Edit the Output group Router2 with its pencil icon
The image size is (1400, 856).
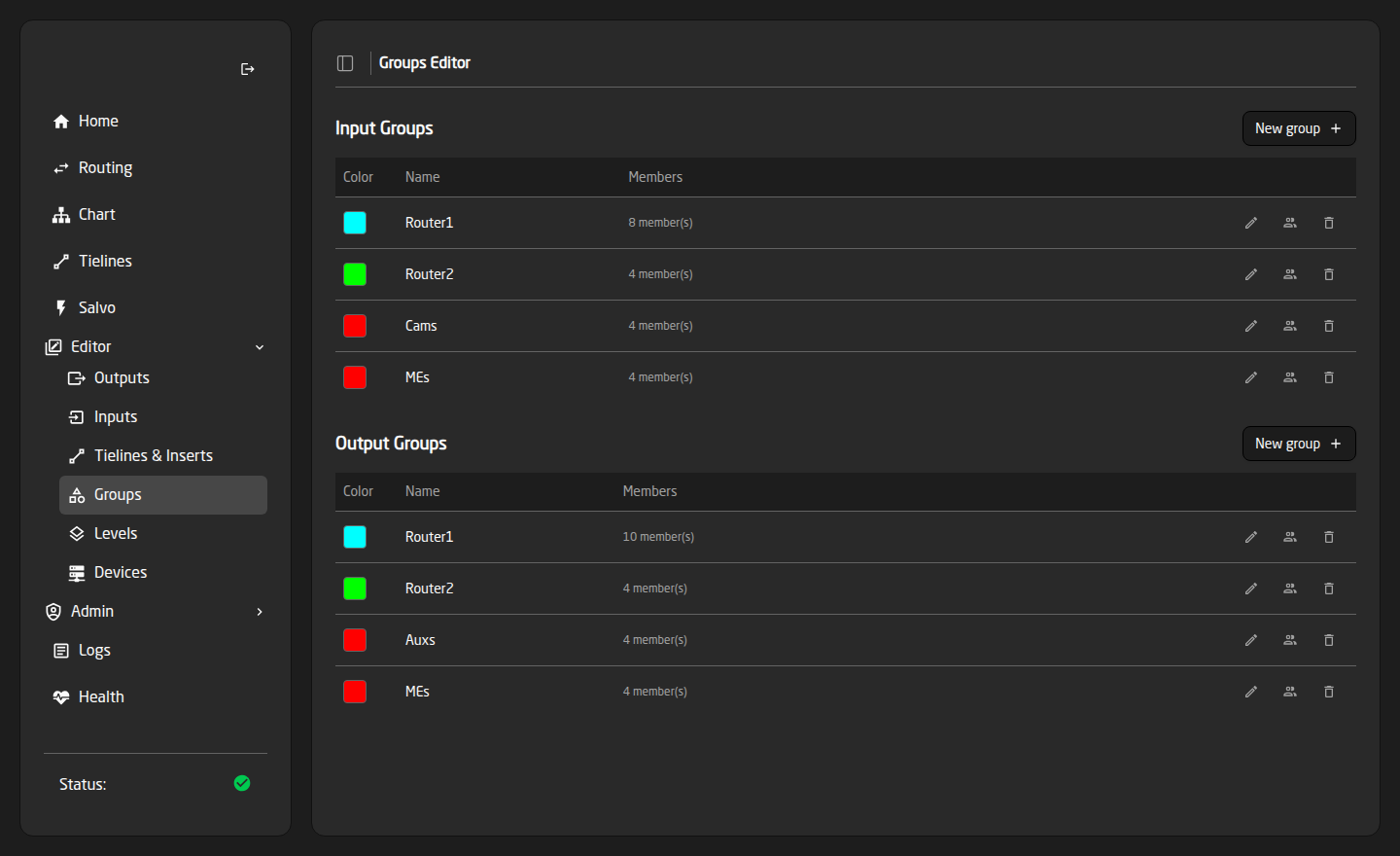click(1251, 588)
